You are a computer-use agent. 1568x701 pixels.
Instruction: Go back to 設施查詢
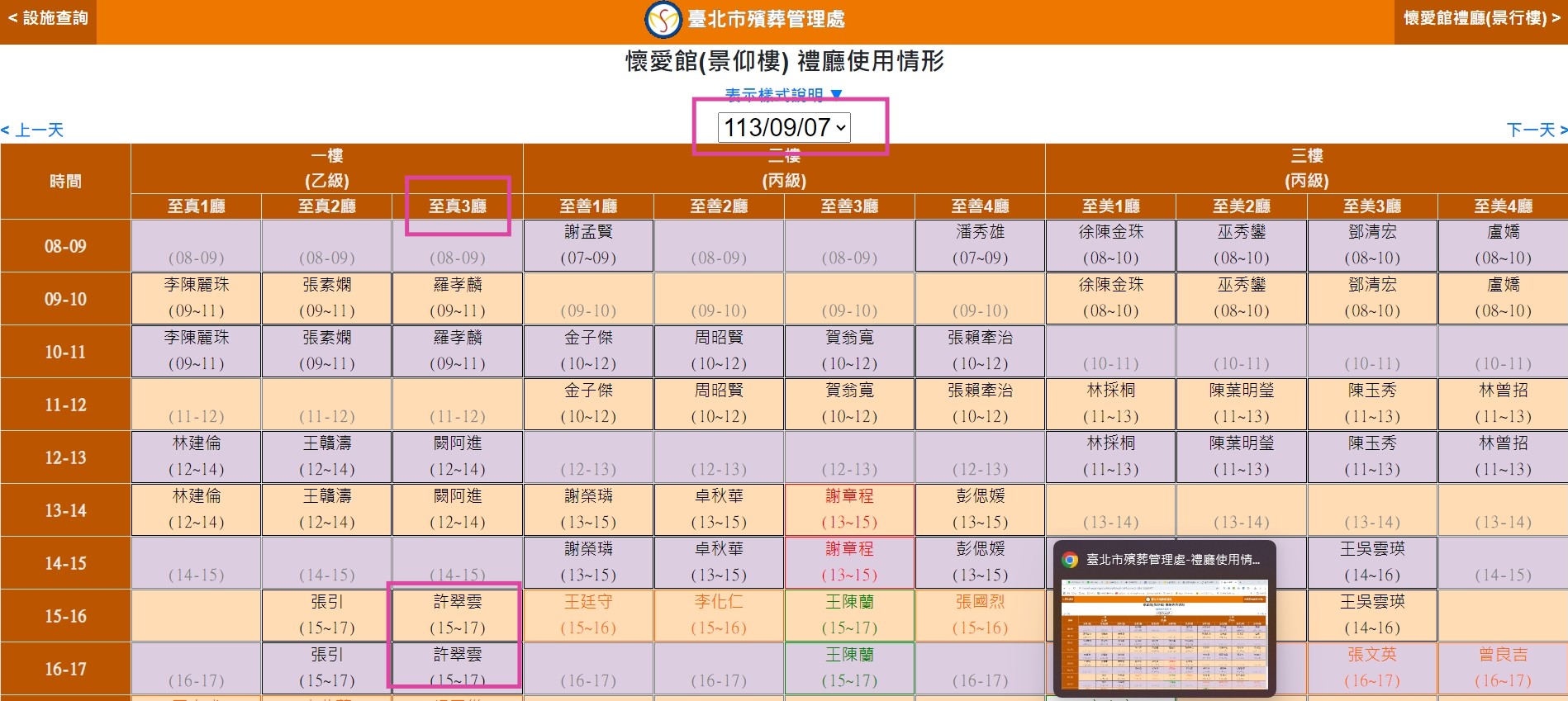48,19
